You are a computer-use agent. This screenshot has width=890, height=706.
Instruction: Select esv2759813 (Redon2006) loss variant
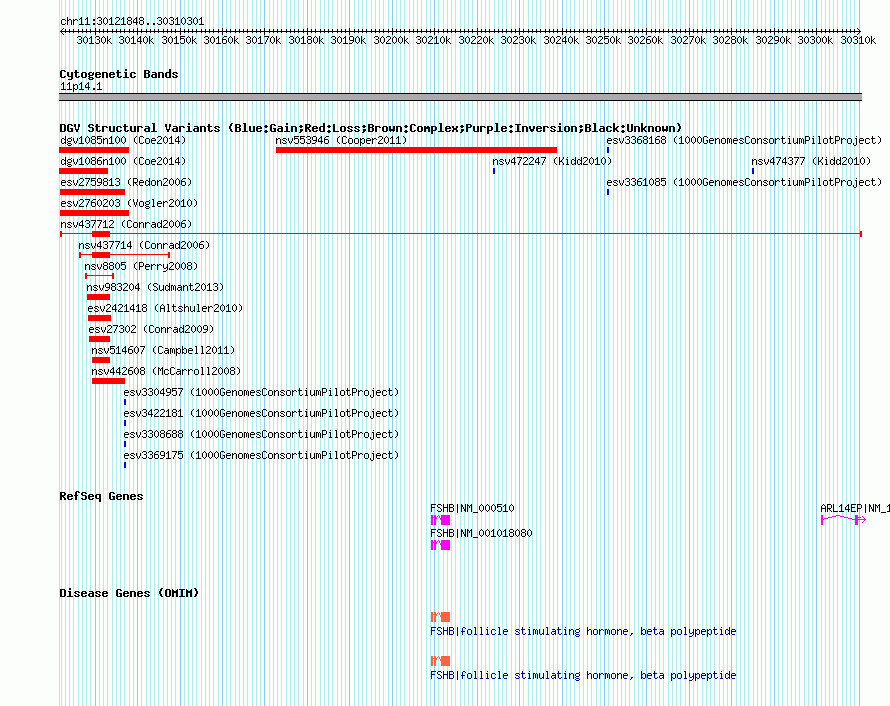tap(126, 182)
